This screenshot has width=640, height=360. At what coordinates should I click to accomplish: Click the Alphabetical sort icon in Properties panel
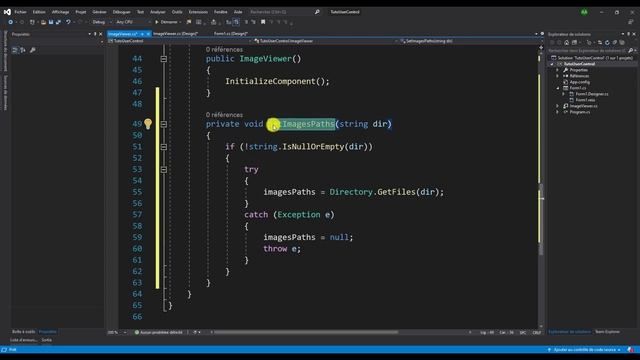(x=23, y=50)
